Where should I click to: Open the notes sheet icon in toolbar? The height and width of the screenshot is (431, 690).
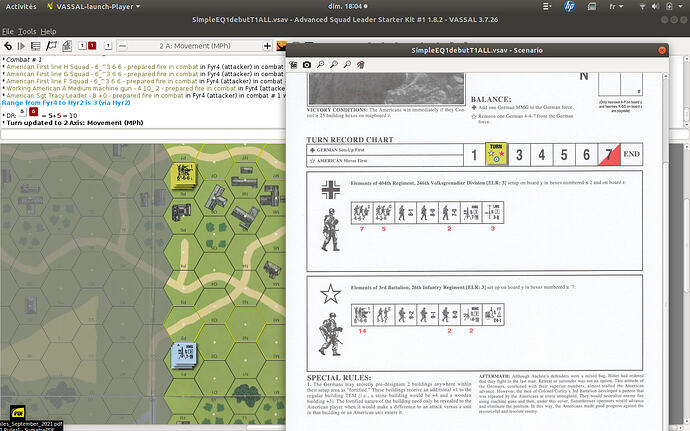pos(67,46)
